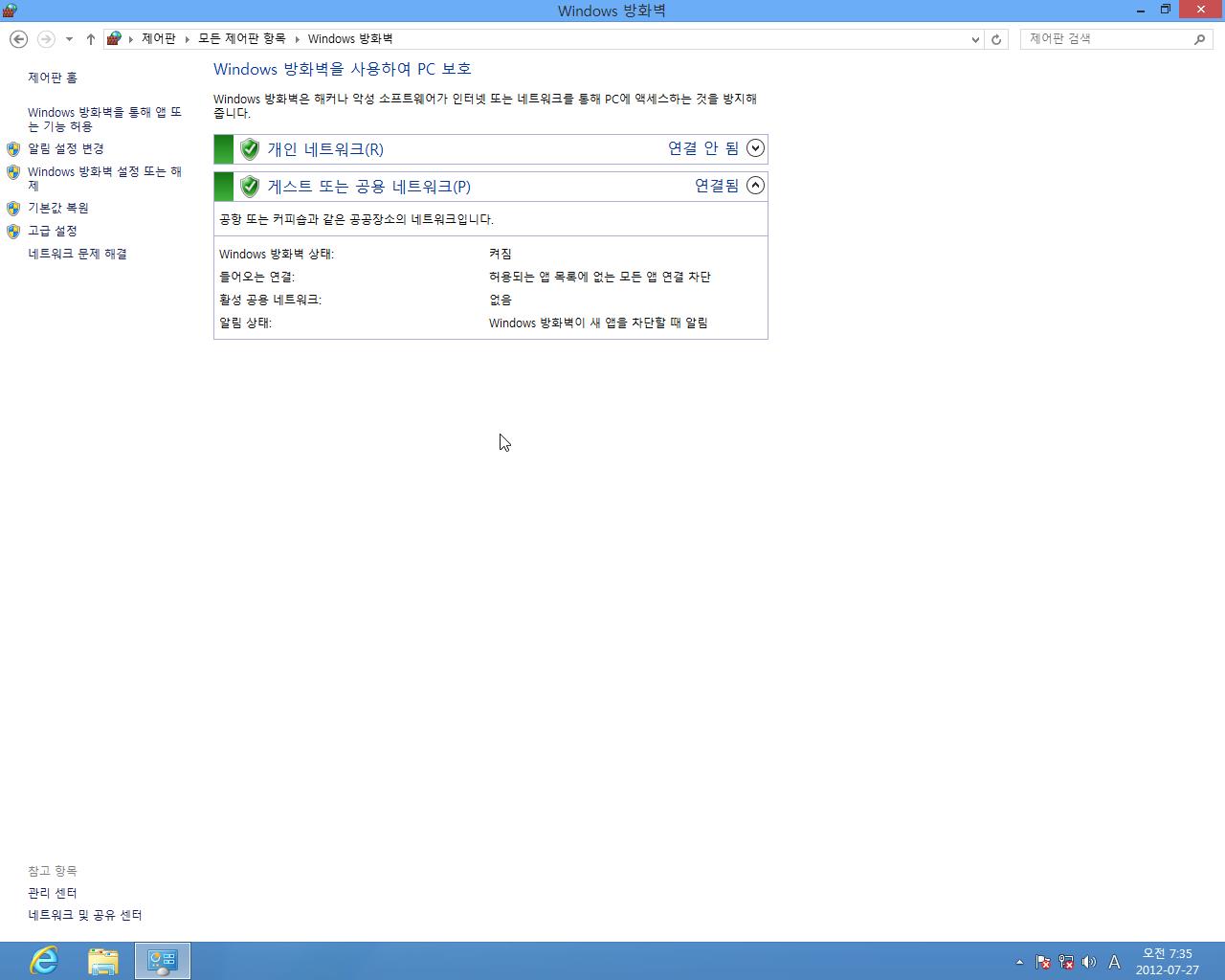Click 연결됨 status text
Image resolution: width=1225 pixels, height=980 pixels.
[x=717, y=186]
